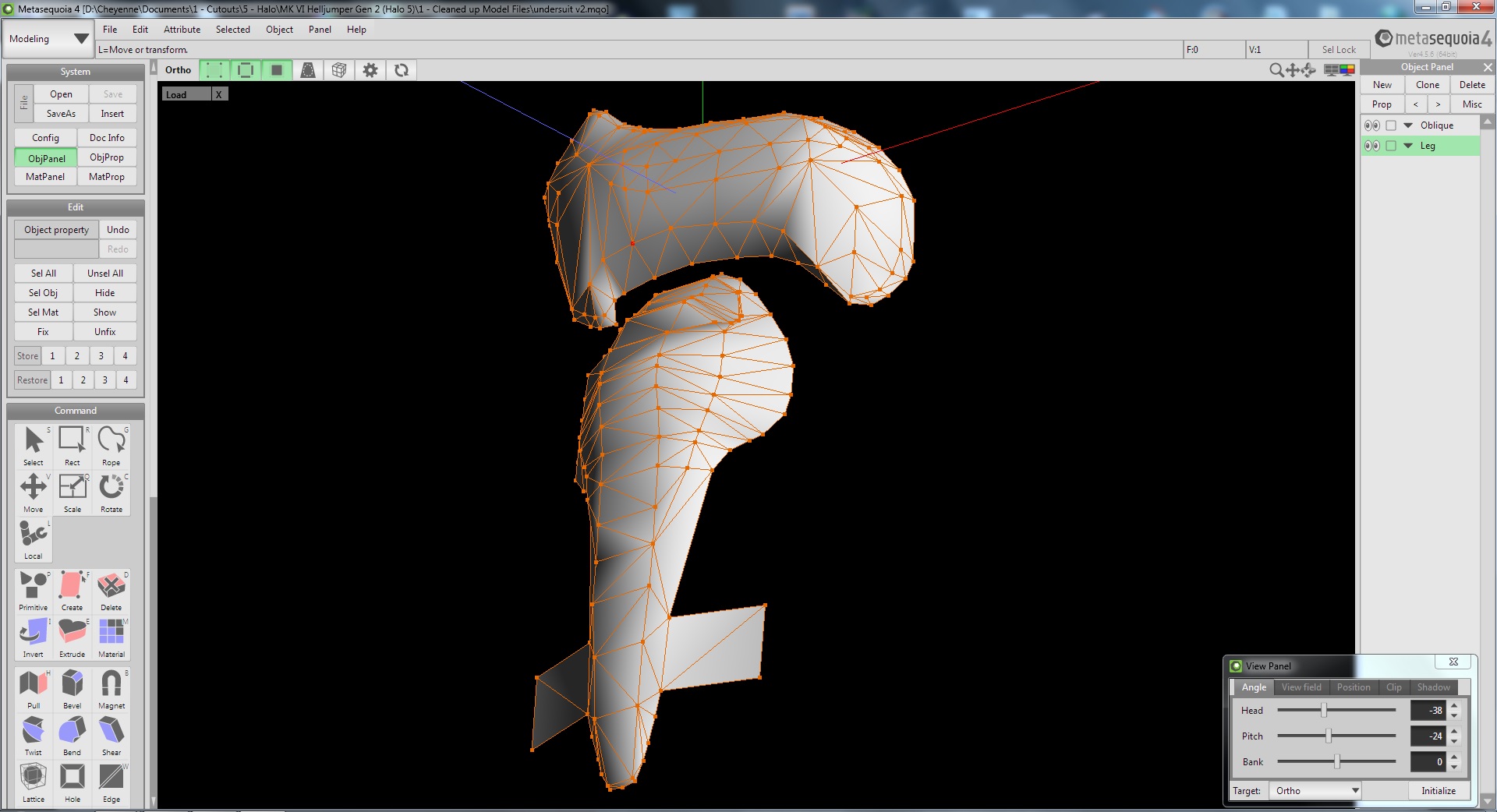The height and width of the screenshot is (812, 1497).
Task: Toggle line wireframe display in viewport
Action: (246, 70)
